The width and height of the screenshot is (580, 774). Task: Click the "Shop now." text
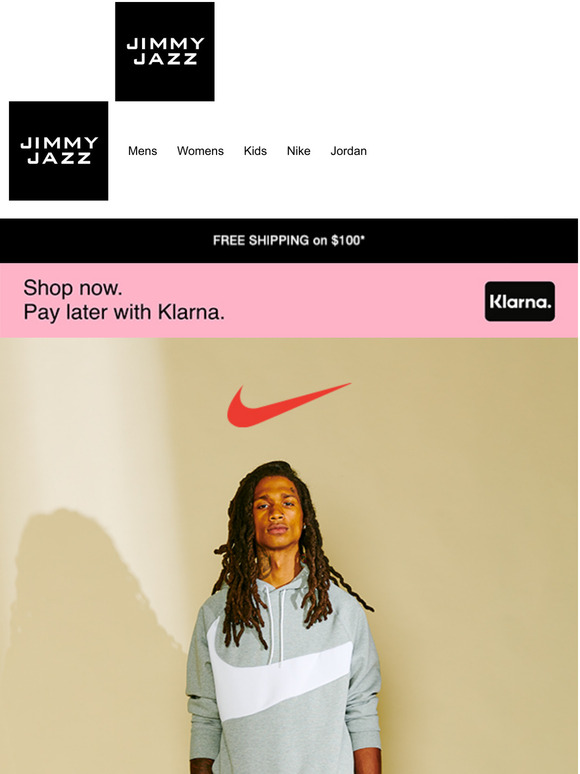tap(73, 288)
